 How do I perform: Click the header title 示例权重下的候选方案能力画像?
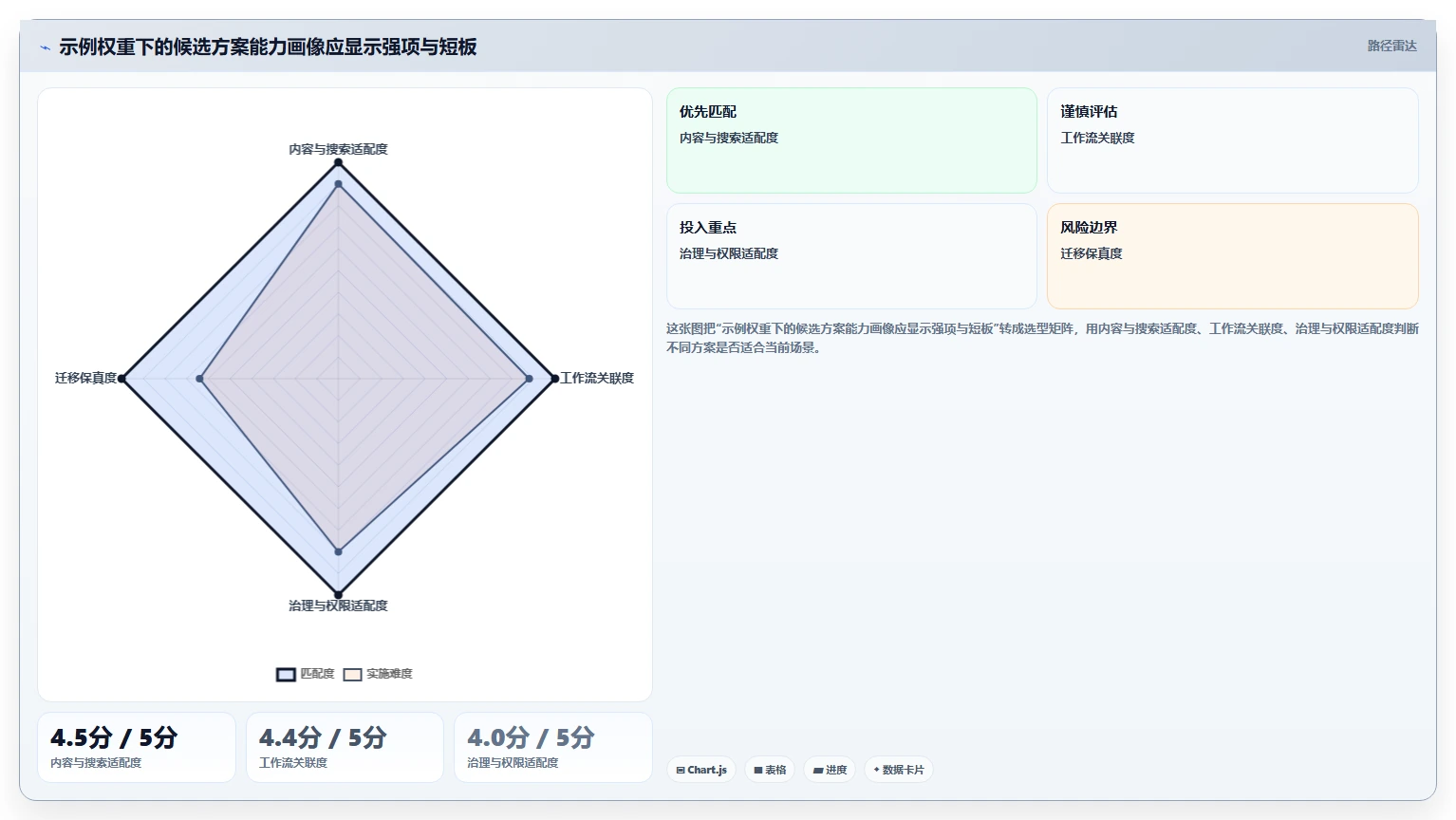(x=268, y=47)
